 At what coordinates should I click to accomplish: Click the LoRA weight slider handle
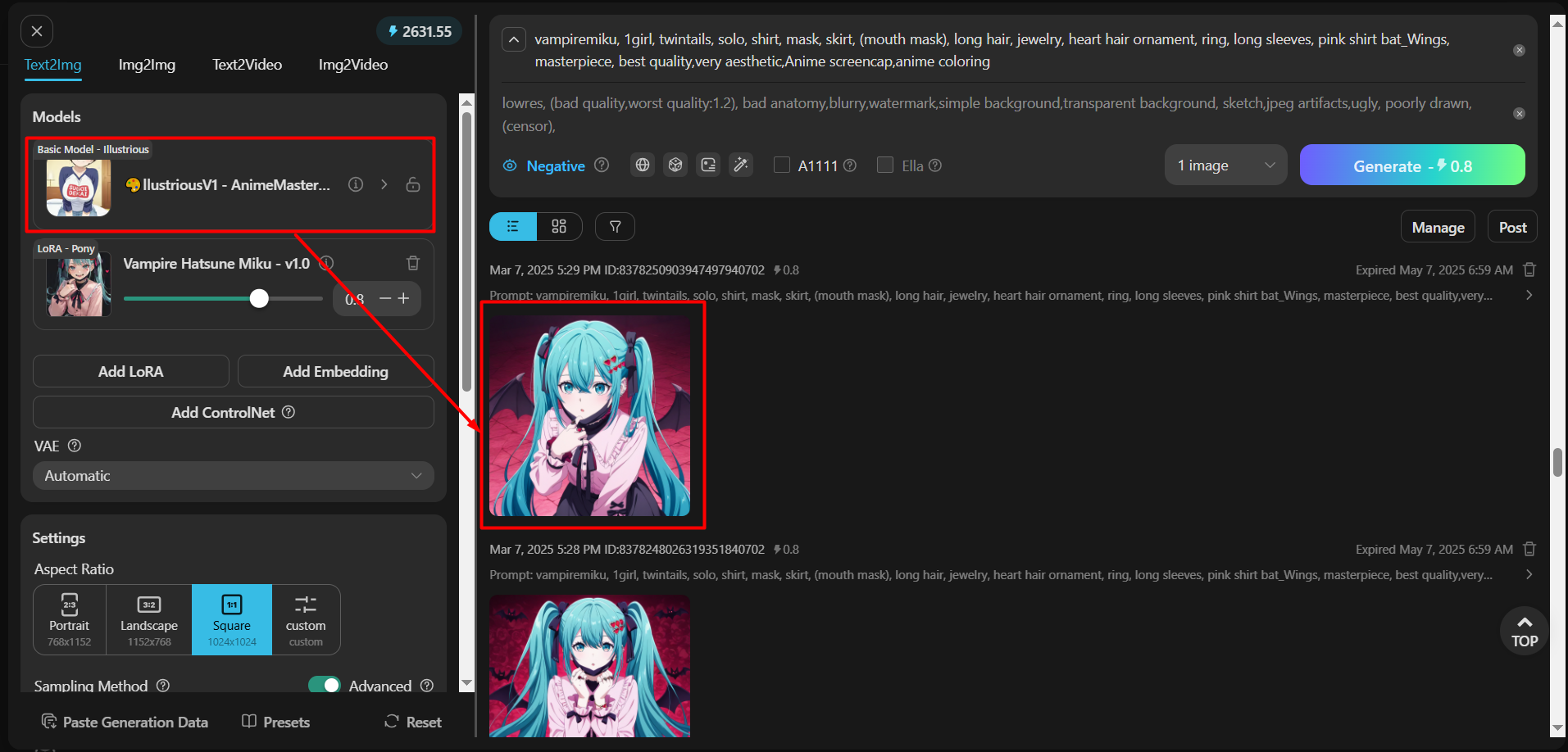click(x=259, y=298)
